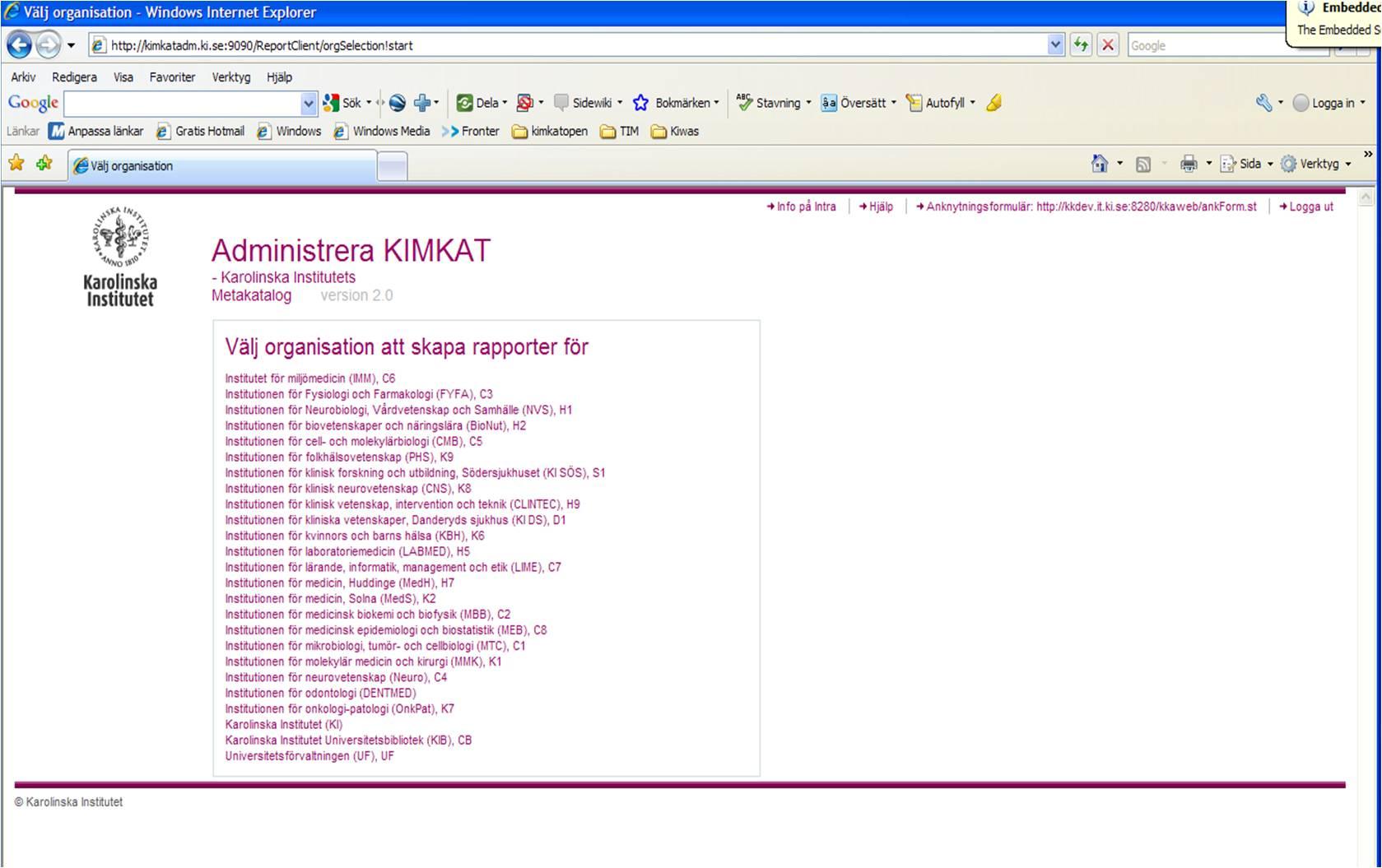Open the recent pages dropdown beside the Forward button
1382x868 pixels.
point(71,45)
